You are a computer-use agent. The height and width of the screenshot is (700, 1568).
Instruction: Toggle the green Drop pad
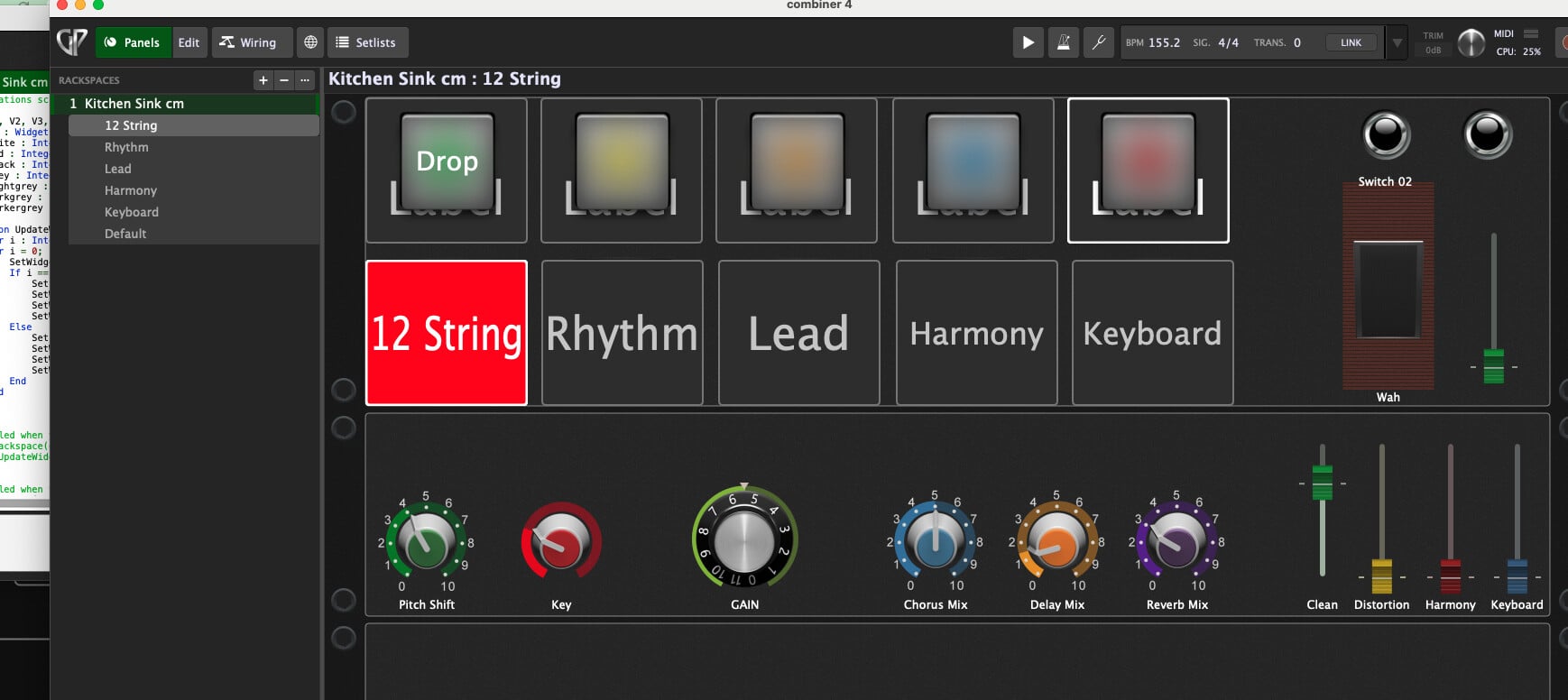coord(447,161)
